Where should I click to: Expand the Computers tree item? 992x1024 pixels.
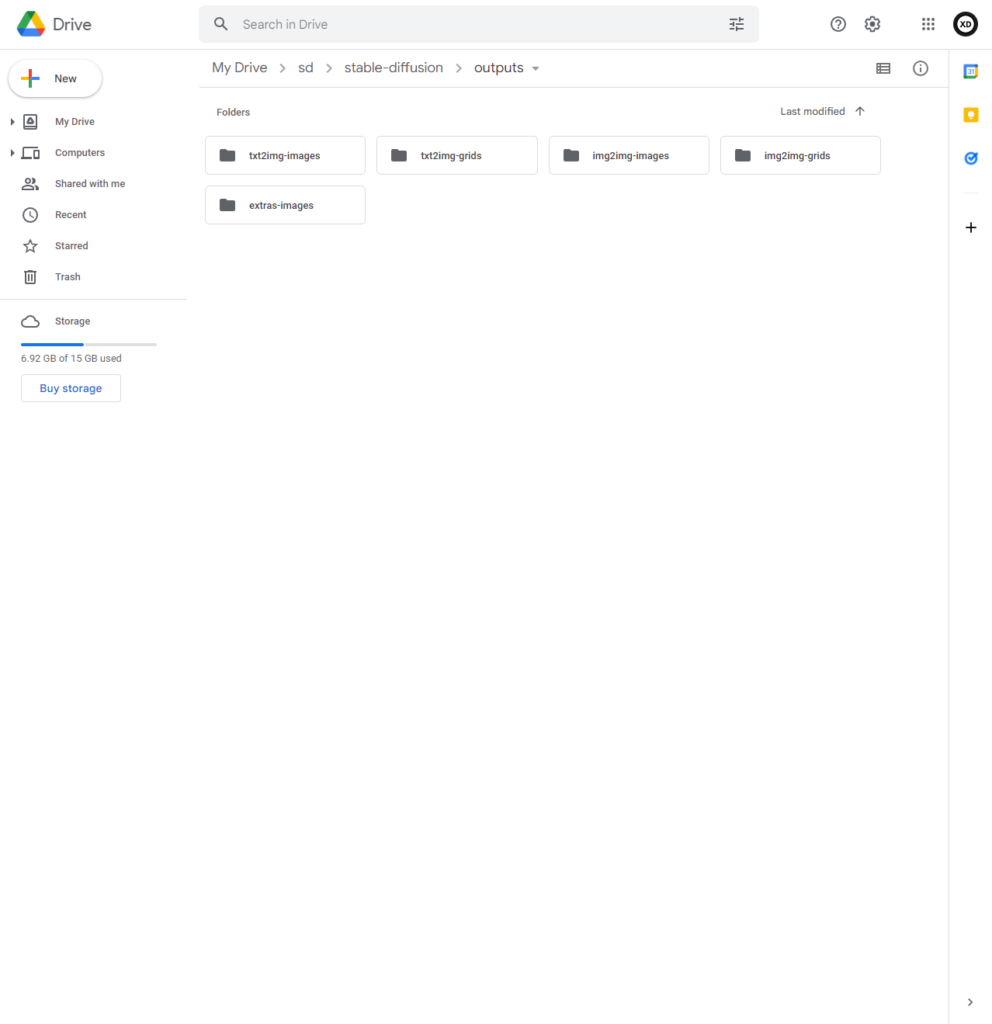tap(11, 152)
